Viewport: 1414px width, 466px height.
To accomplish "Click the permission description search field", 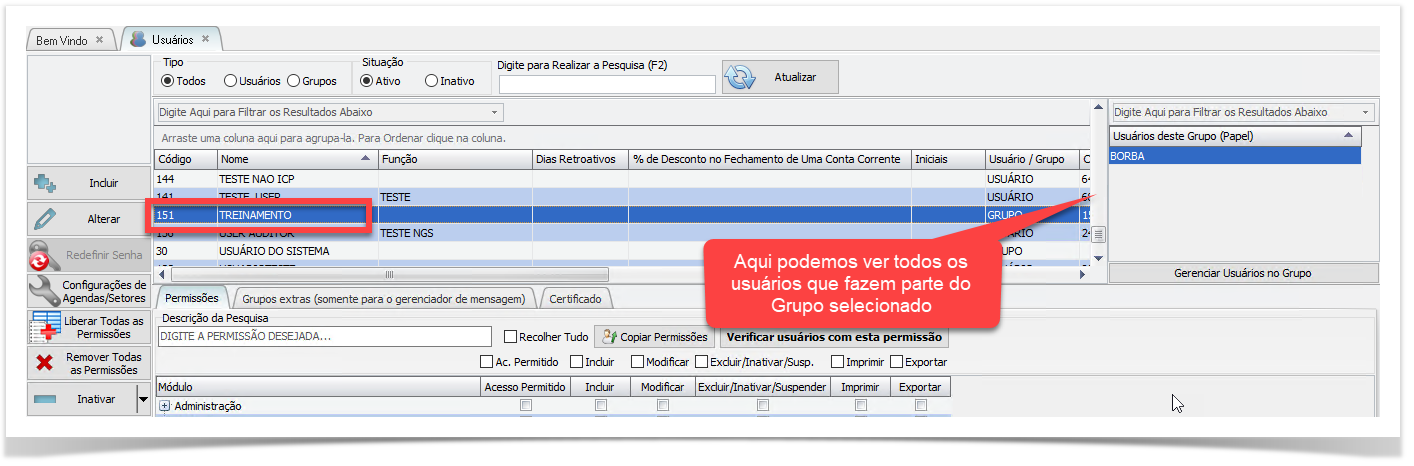I will click(325, 337).
